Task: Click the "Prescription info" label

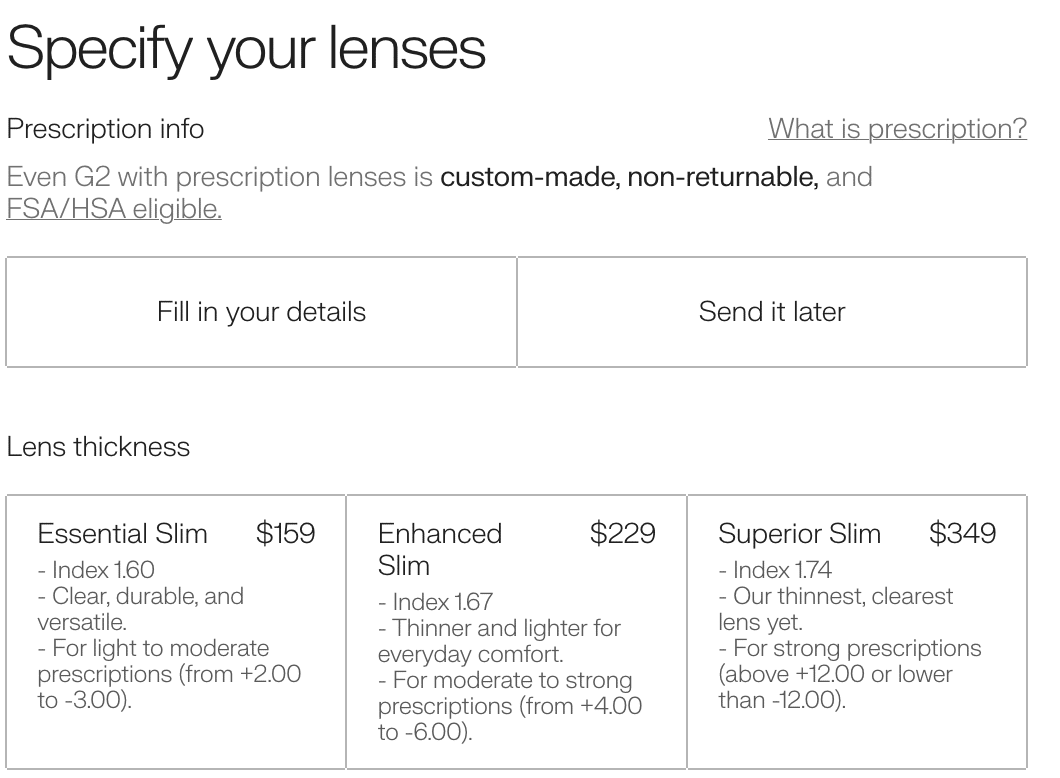Action: (105, 128)
